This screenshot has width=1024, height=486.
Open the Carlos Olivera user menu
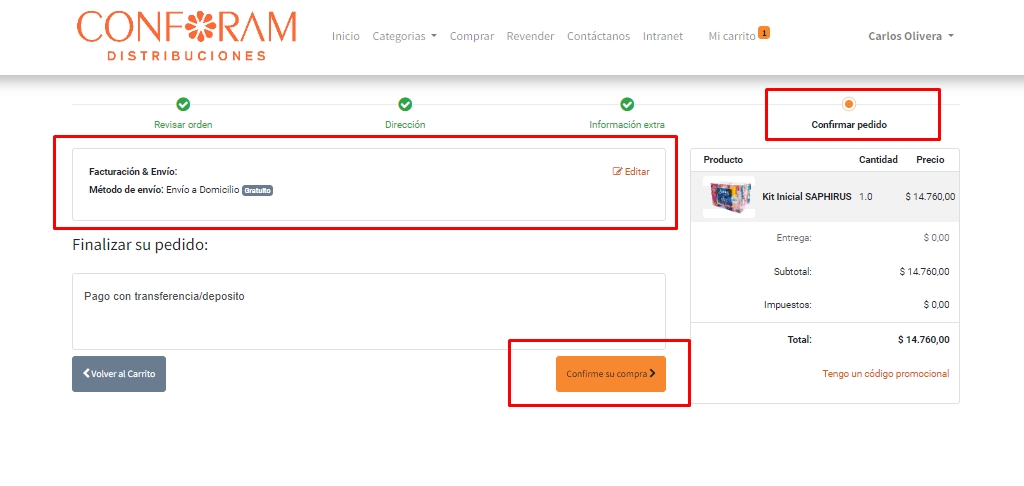point(910,36)
